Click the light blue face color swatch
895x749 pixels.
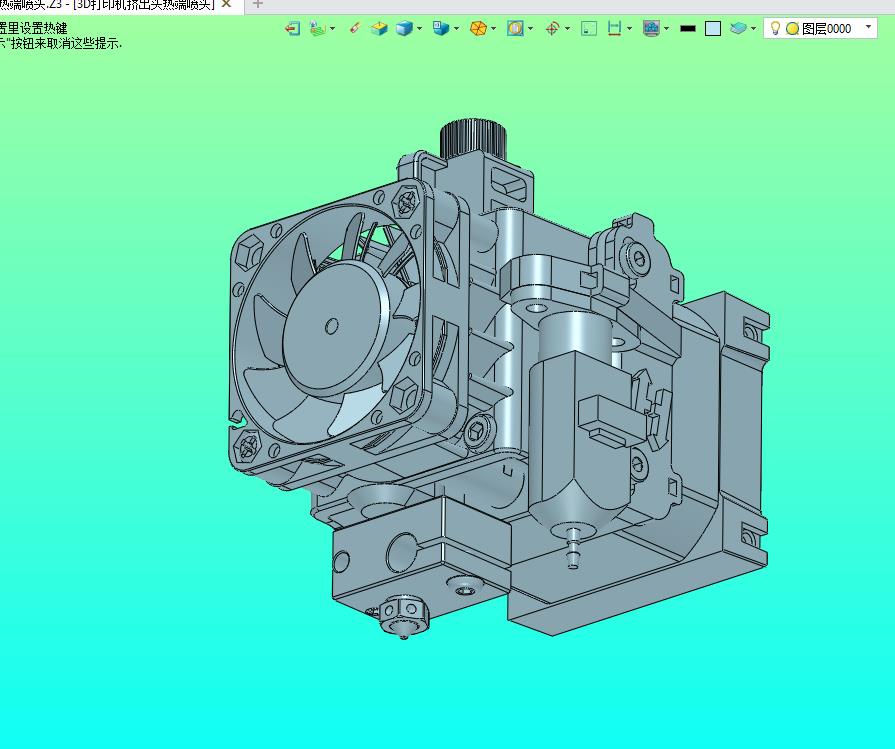click(x=713, y=29)
